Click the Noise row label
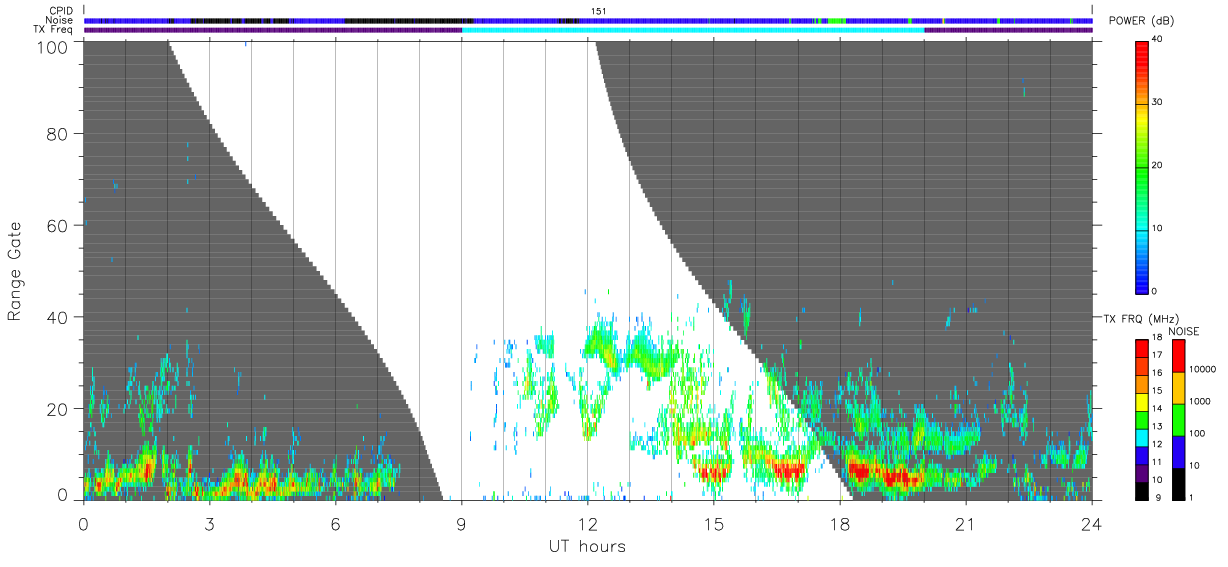Viewport: 1228px width, 567px height. [60, 20]
